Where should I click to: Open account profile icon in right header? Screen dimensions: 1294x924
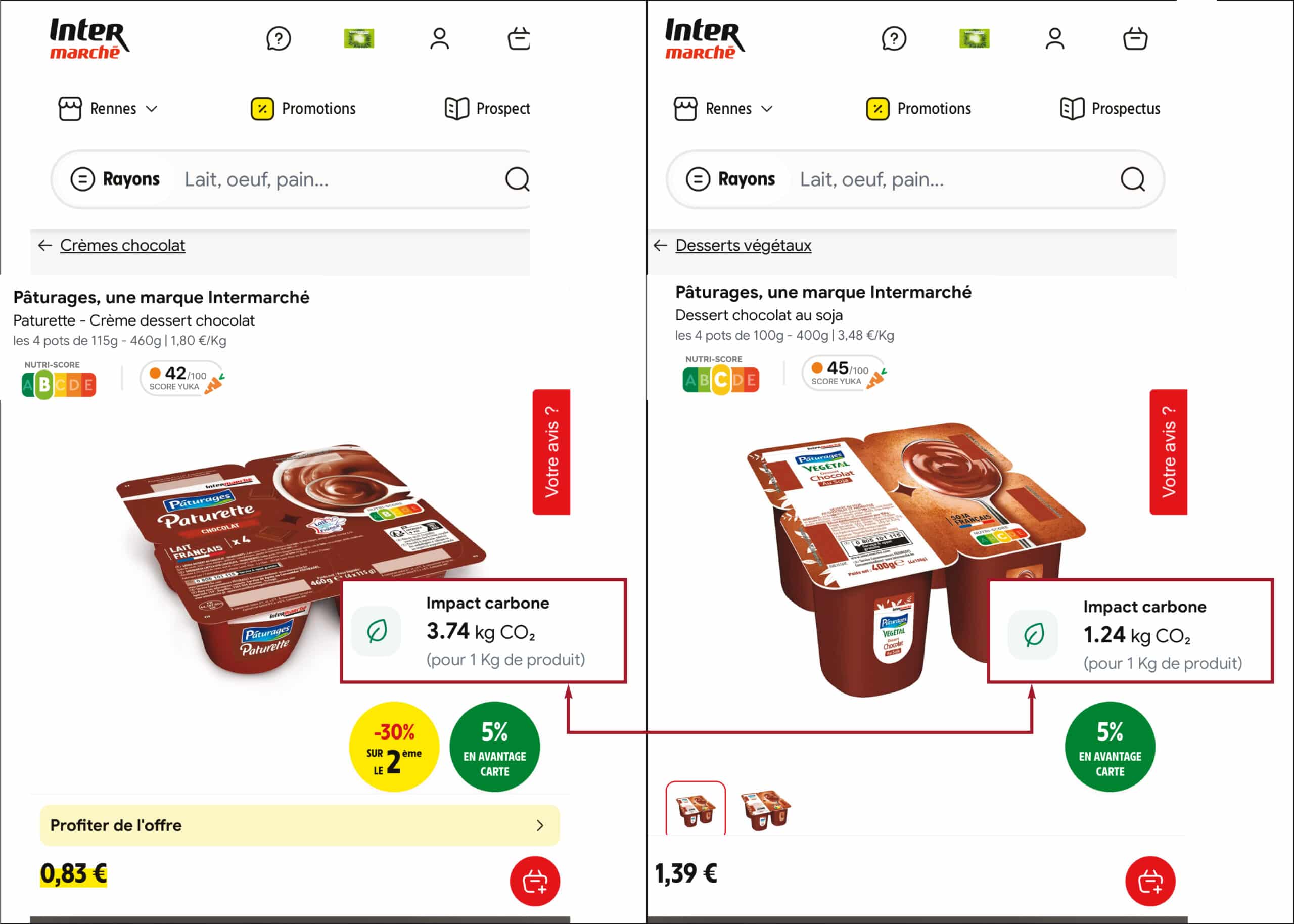(x=1054, y=39)
